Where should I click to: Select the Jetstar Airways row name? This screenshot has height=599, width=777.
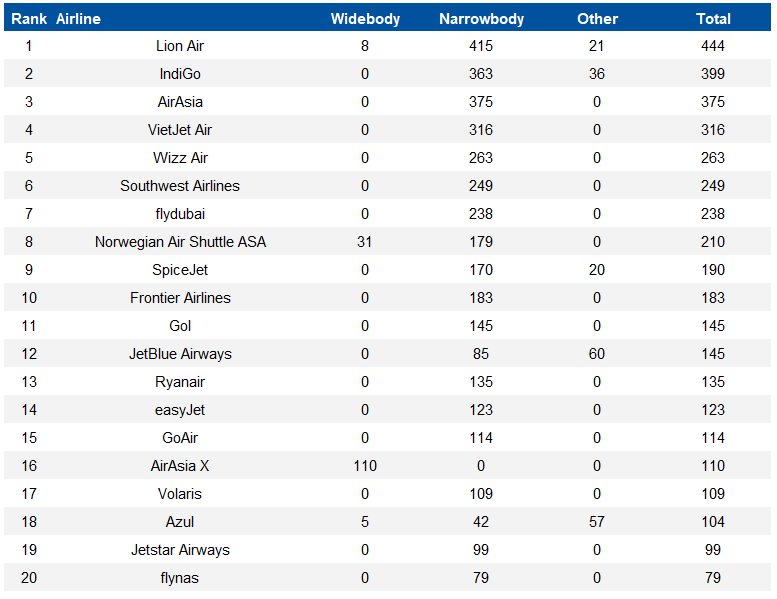[180, 550]
